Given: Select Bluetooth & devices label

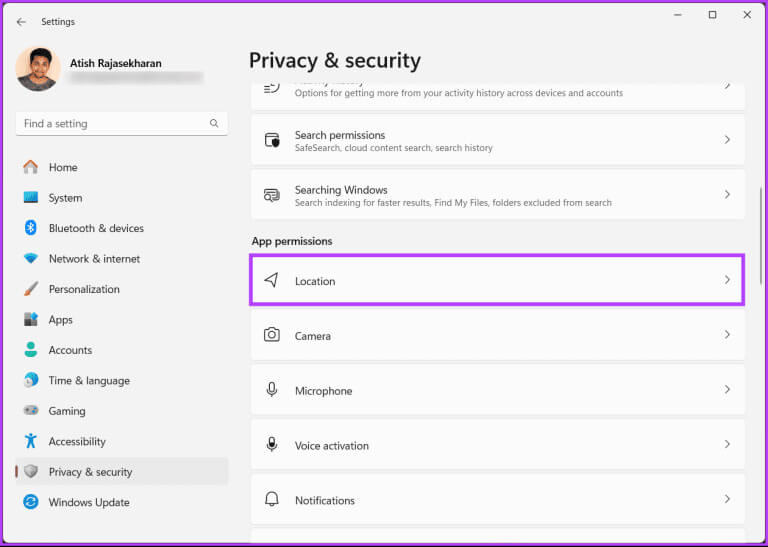Looking at the screenshot, I should coord(96,228).
